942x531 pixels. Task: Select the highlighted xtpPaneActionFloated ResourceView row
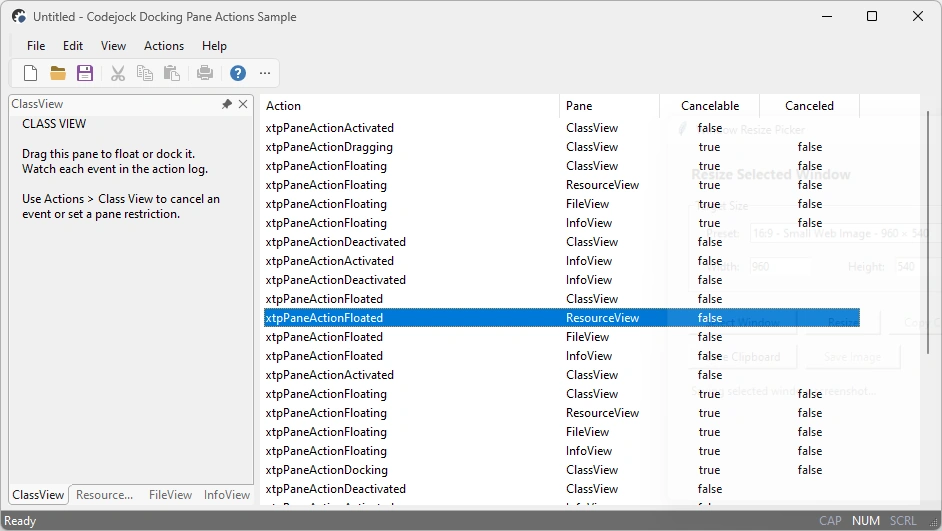[562, 318]
